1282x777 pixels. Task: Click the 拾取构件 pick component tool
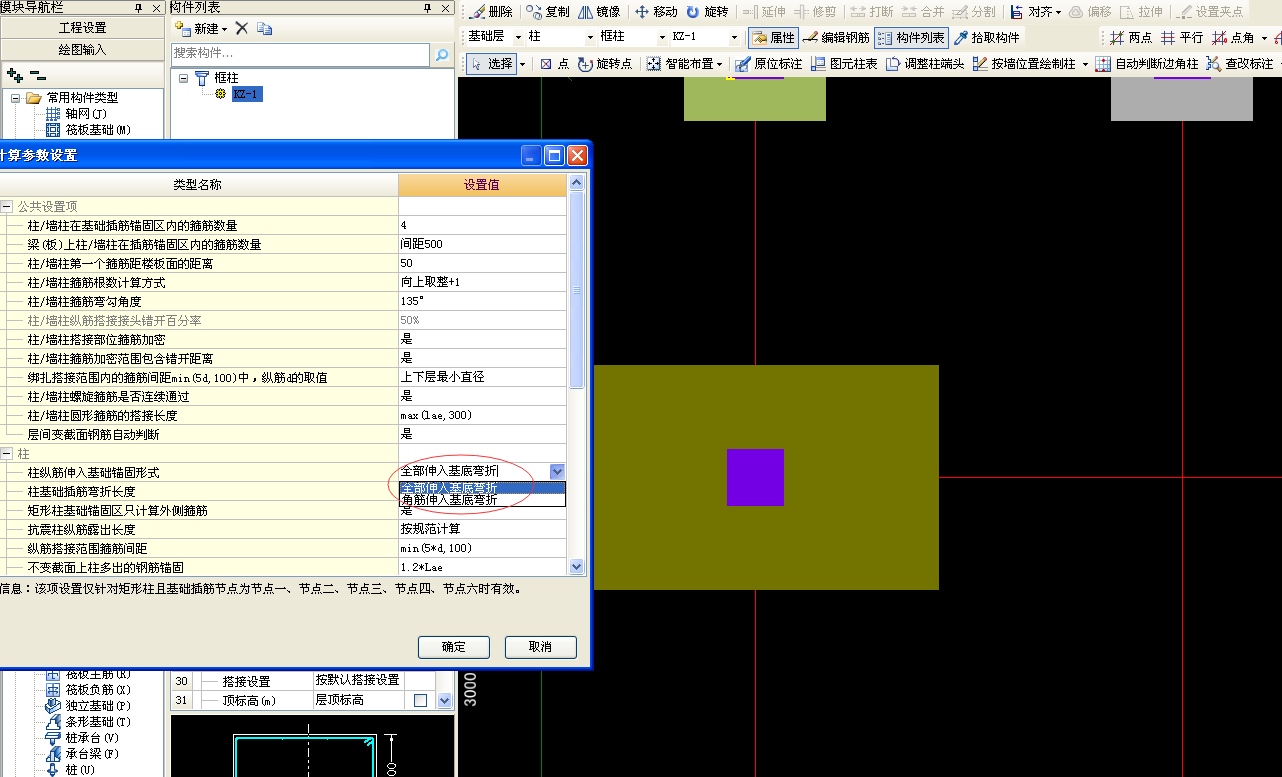[x=986, y=38]
